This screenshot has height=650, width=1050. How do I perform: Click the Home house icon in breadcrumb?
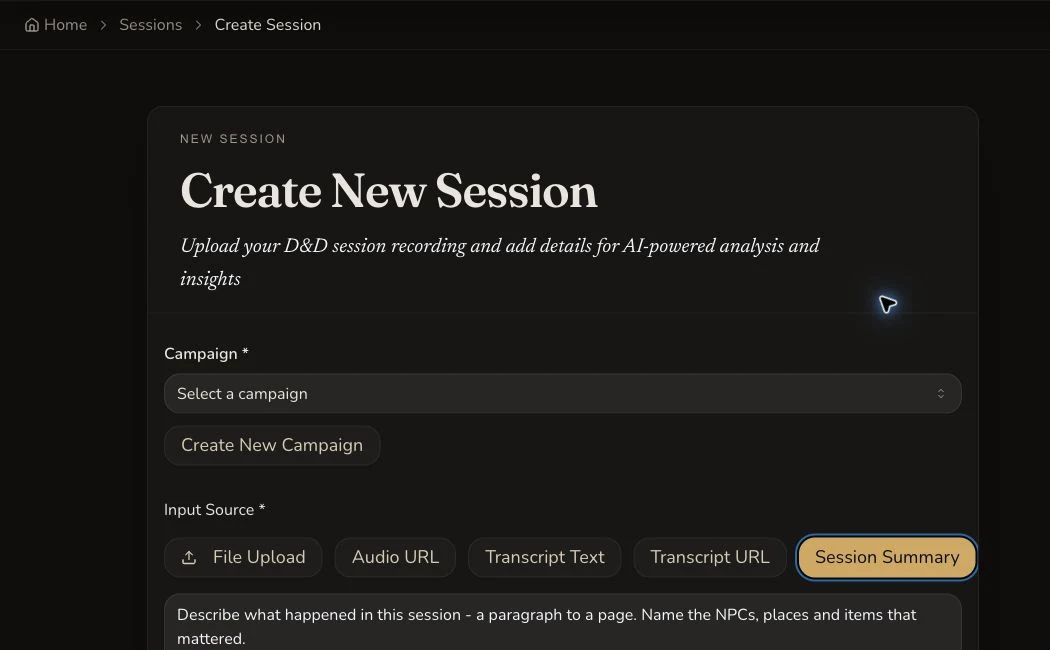pos(31,25)
